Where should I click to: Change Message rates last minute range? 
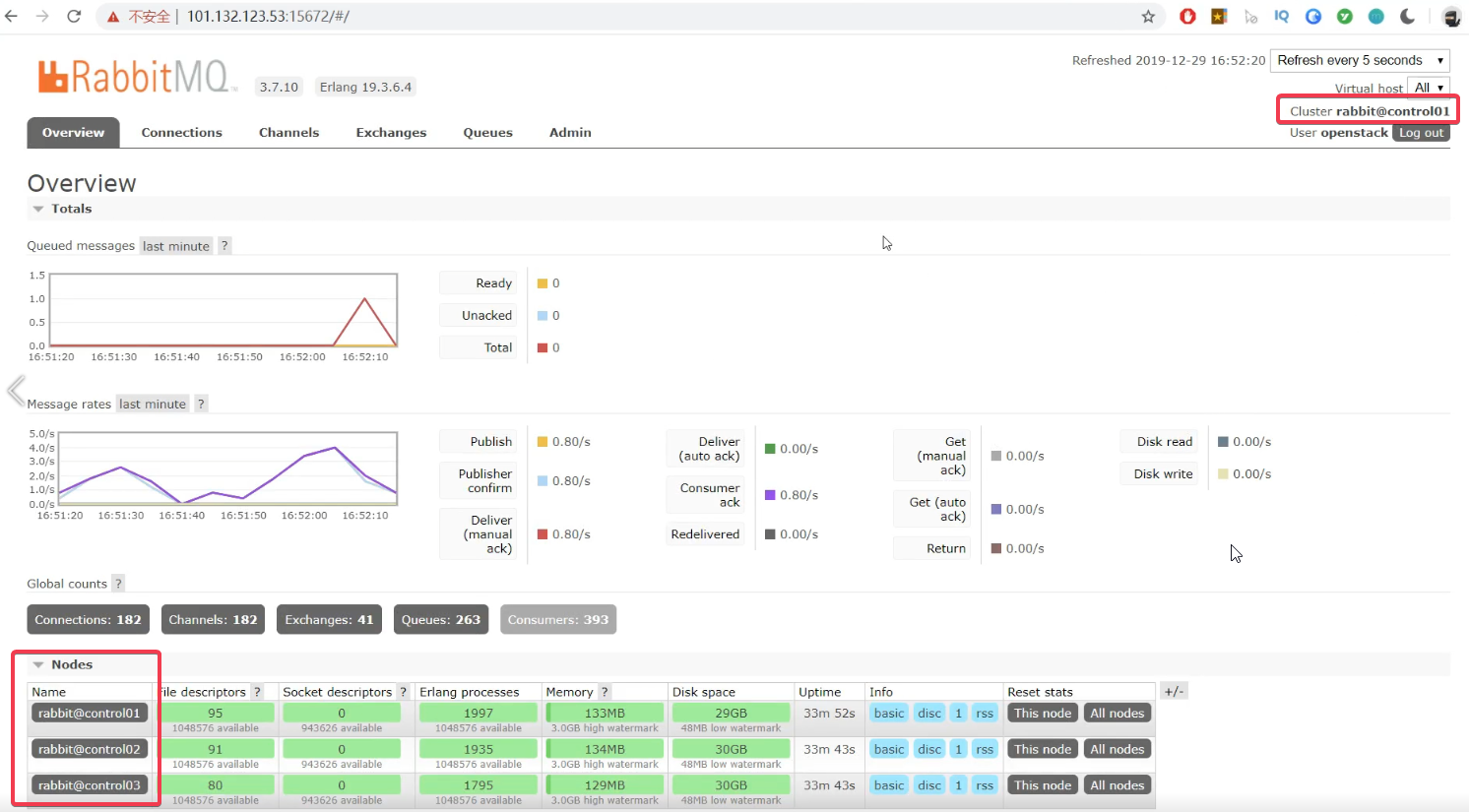click(153, 404)
